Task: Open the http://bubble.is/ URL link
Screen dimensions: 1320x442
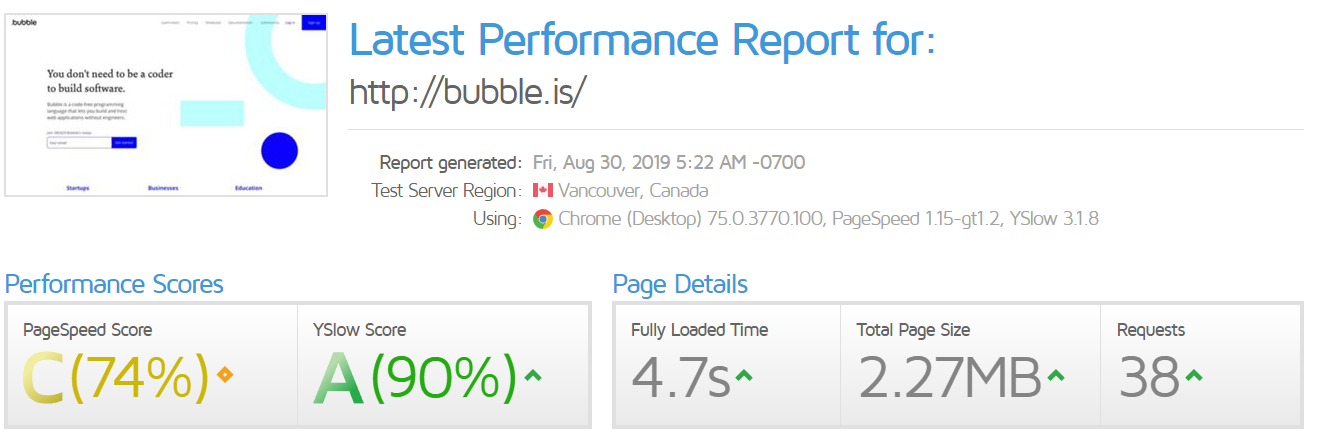Action: point(466,91)
